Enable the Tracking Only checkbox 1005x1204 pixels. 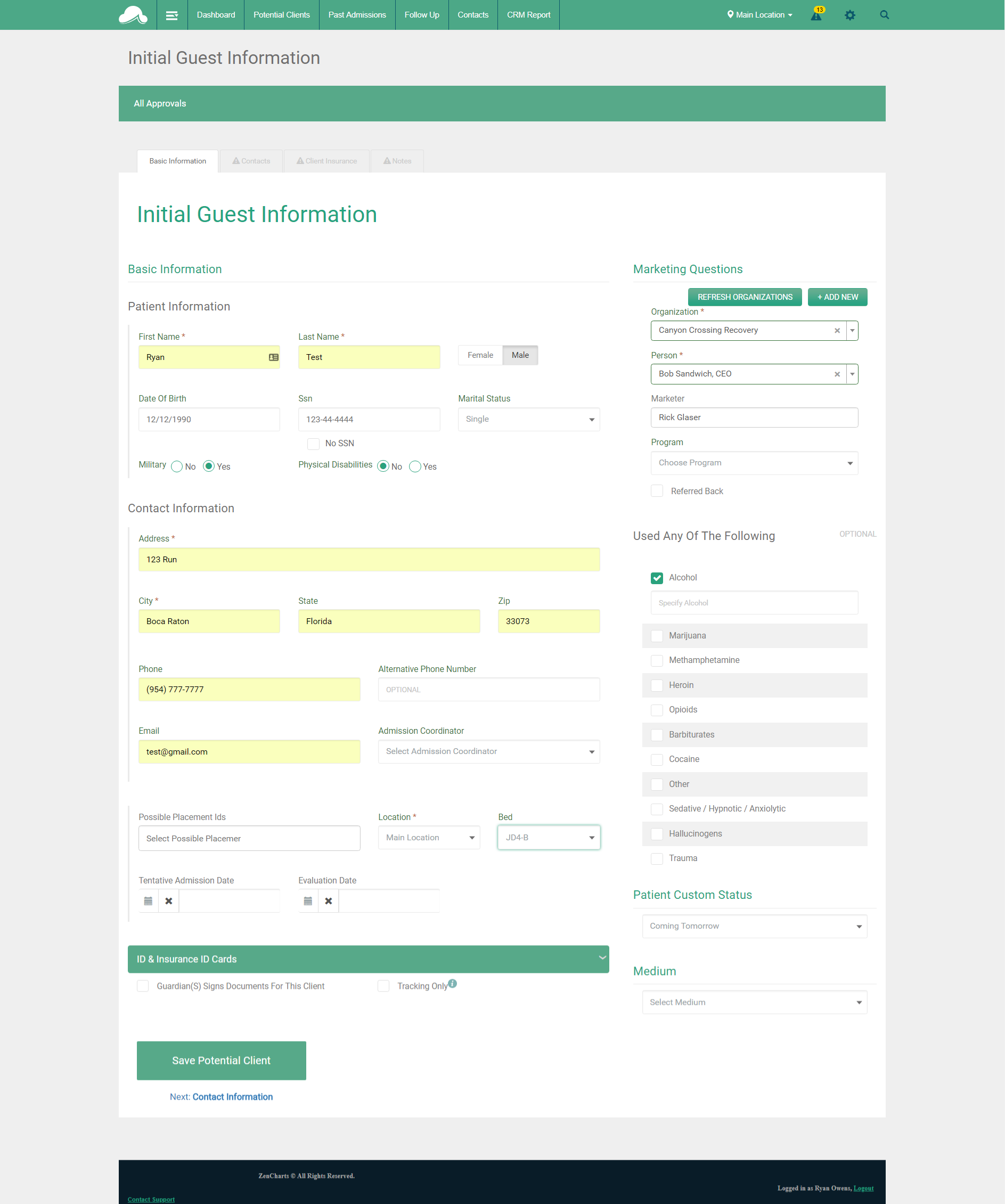(383, 986)
